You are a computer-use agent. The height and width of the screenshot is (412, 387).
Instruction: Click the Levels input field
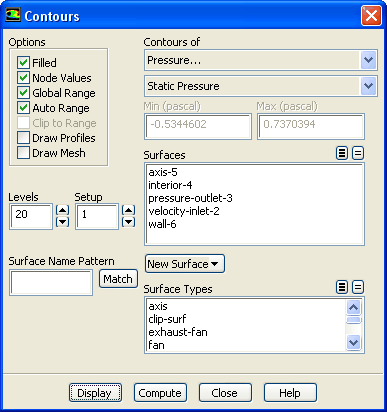click(31, 216)
